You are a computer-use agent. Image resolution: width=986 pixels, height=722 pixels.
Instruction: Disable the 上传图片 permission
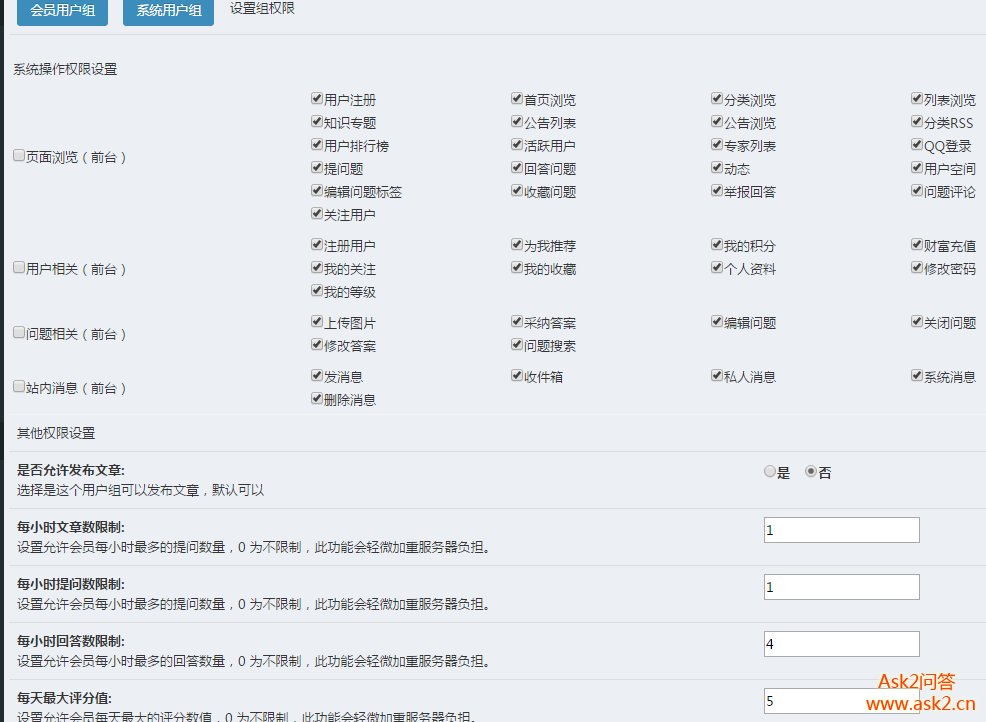coord(317,322)
